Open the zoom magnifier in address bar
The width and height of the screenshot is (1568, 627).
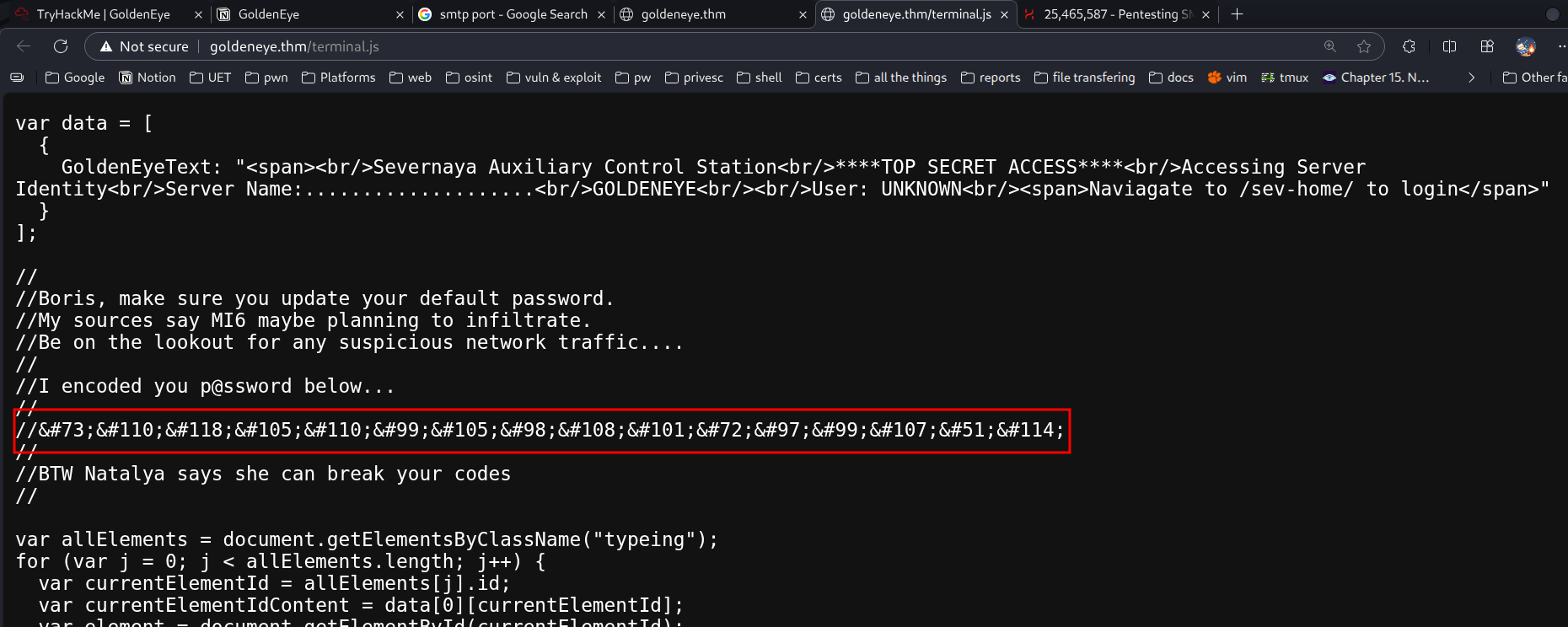tap(1329, 46)
